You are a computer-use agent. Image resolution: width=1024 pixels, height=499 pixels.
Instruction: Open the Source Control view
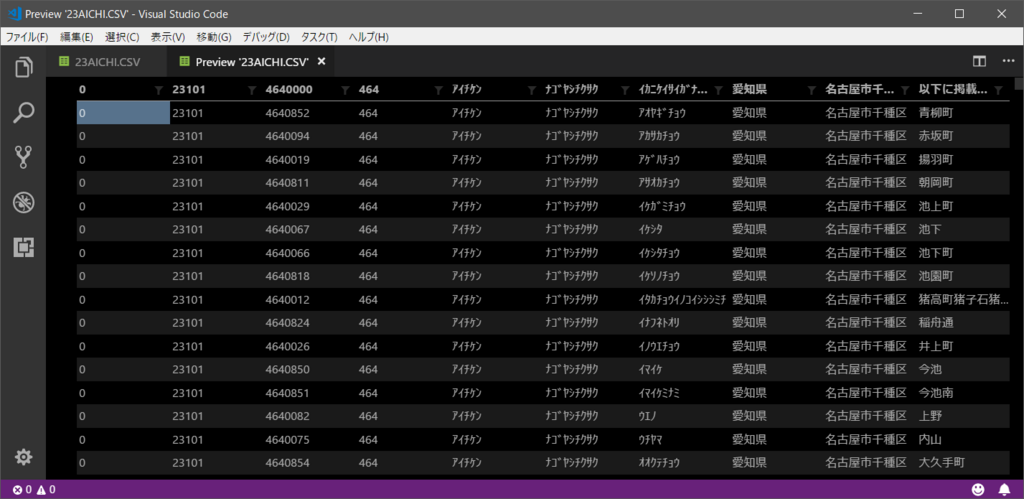[x=24, y=157]
